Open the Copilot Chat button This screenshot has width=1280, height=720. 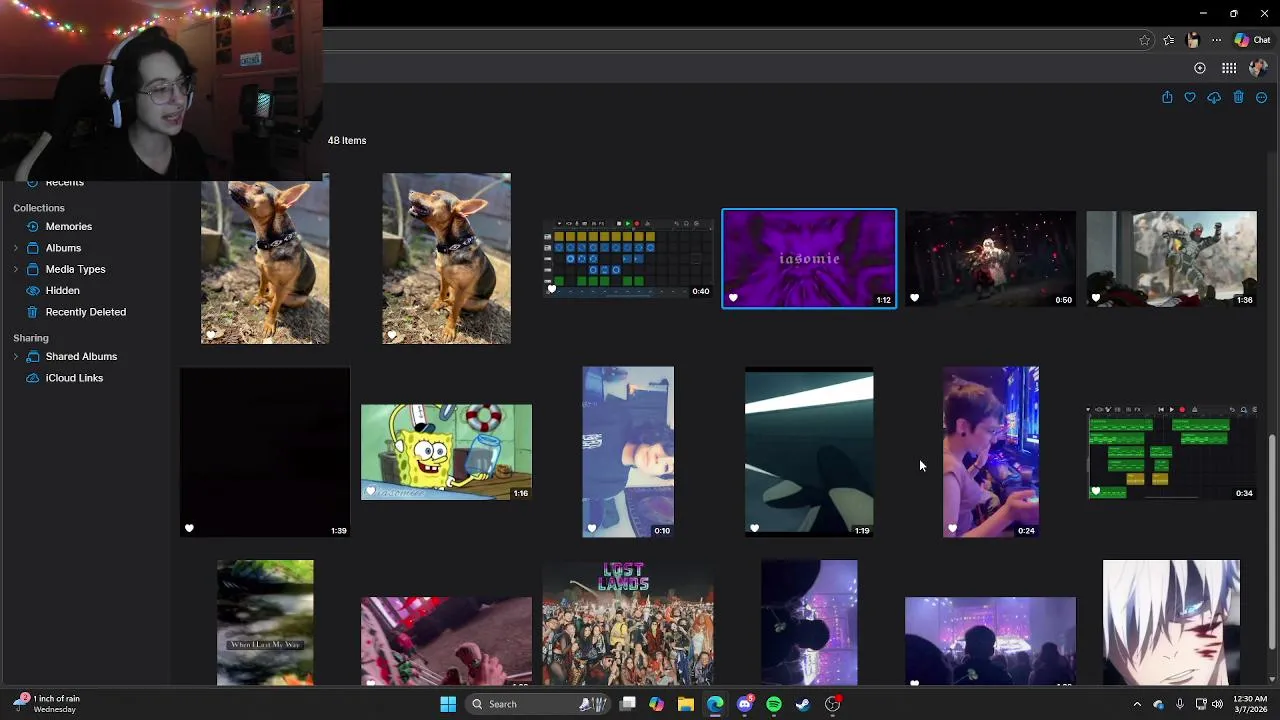coord(1252,40)
